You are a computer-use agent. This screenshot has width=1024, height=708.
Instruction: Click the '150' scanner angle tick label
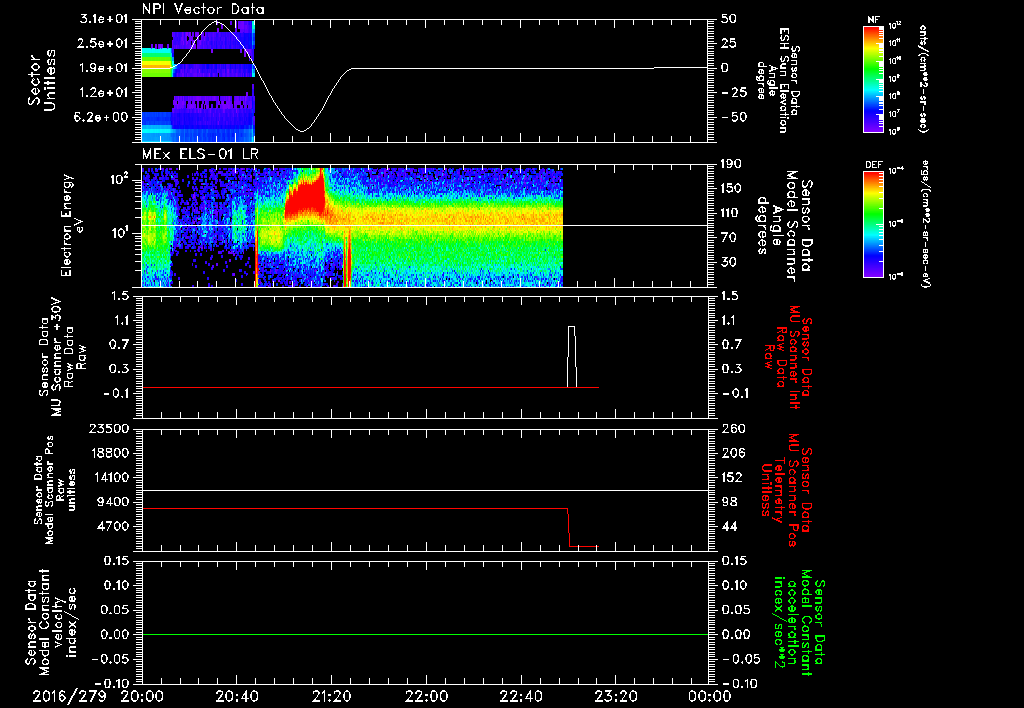(x=731, y=188)
